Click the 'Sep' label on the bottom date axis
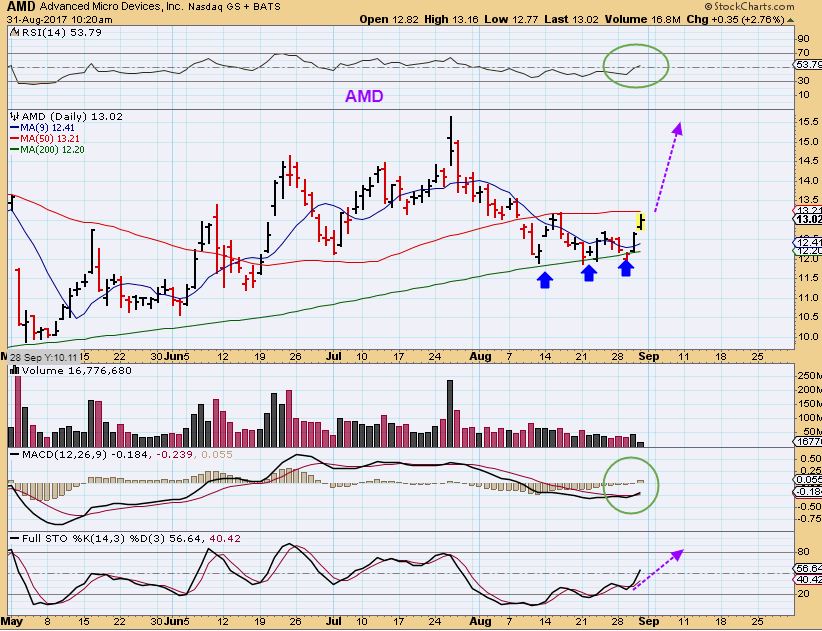 coord(648,622)
